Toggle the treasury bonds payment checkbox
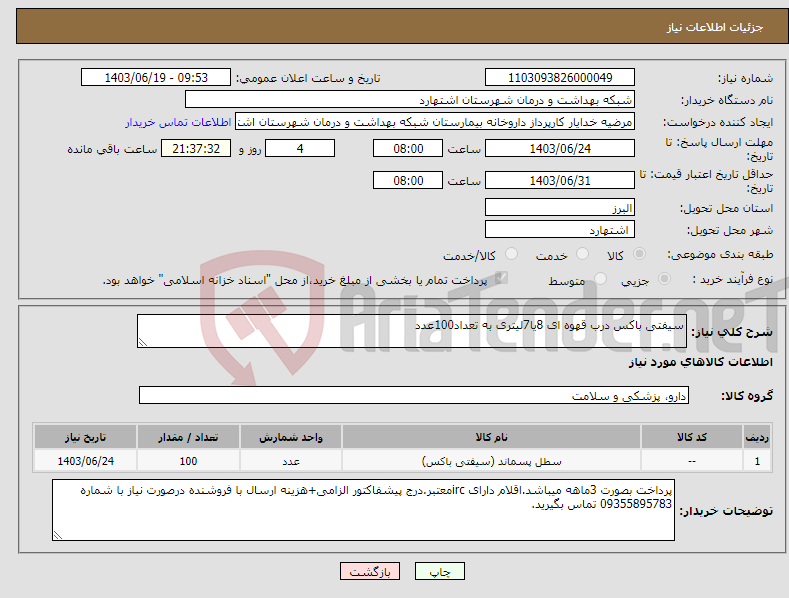This screenshot has height=598, width=789. coord(501,278)
